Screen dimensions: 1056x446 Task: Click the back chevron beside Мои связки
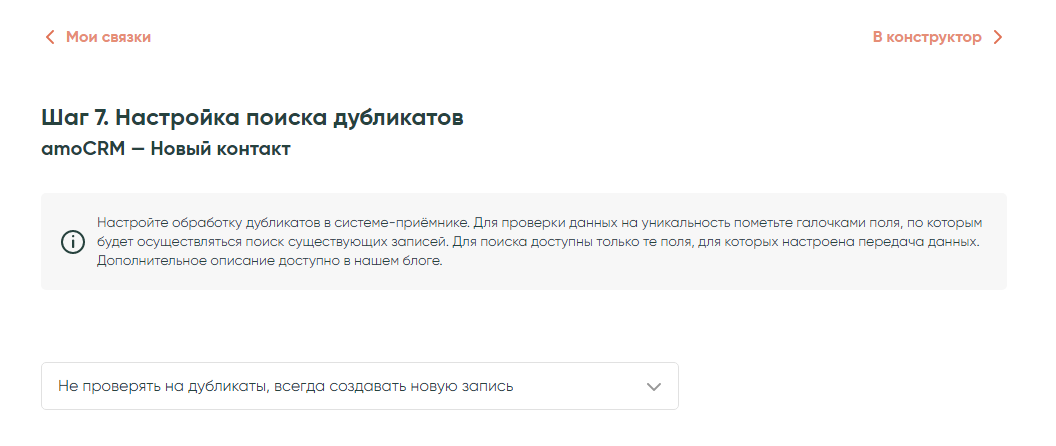tap(50, 38)
